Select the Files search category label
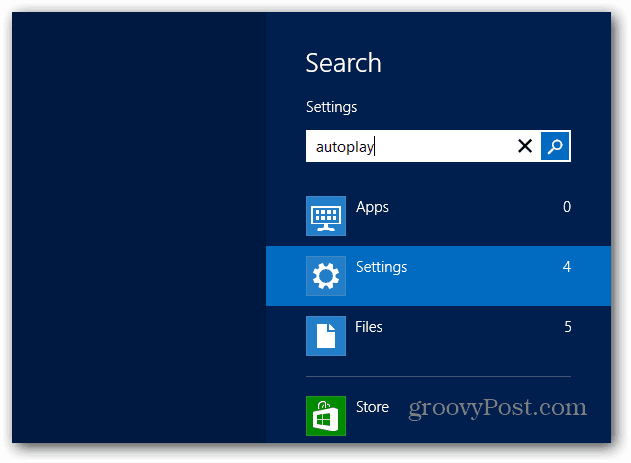Screen dimensions: 631x463 pyautogui.click(x=369, y=327)
